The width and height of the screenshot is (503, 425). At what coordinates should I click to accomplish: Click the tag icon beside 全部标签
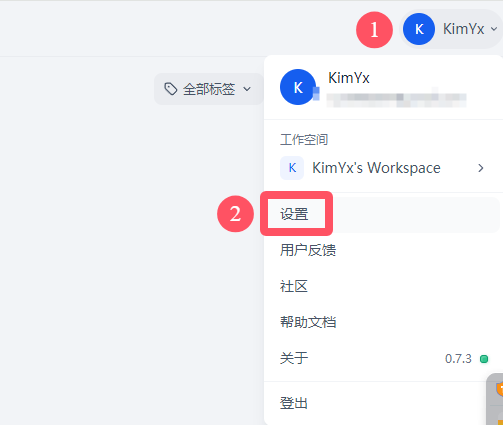(171, 89)
